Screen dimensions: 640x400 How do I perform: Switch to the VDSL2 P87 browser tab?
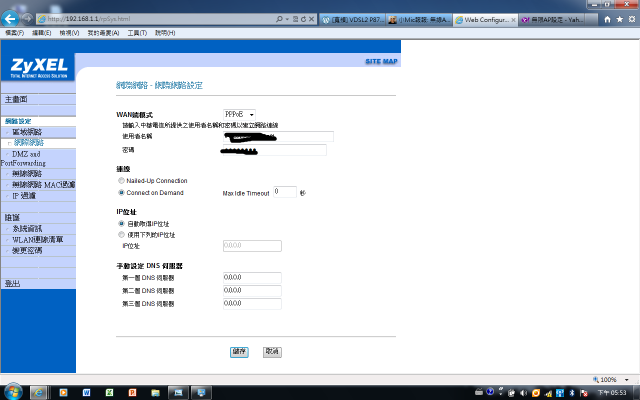click(353, 20)
